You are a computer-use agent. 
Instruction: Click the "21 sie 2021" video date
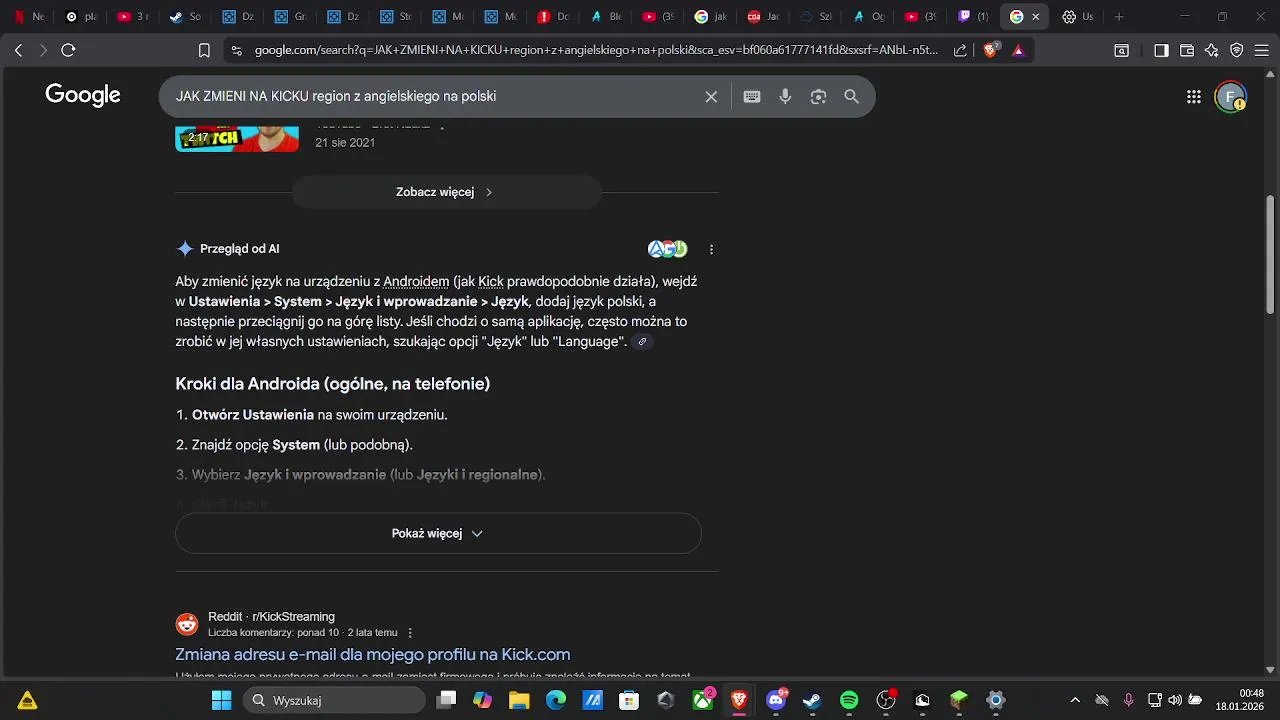click(345, 143)
